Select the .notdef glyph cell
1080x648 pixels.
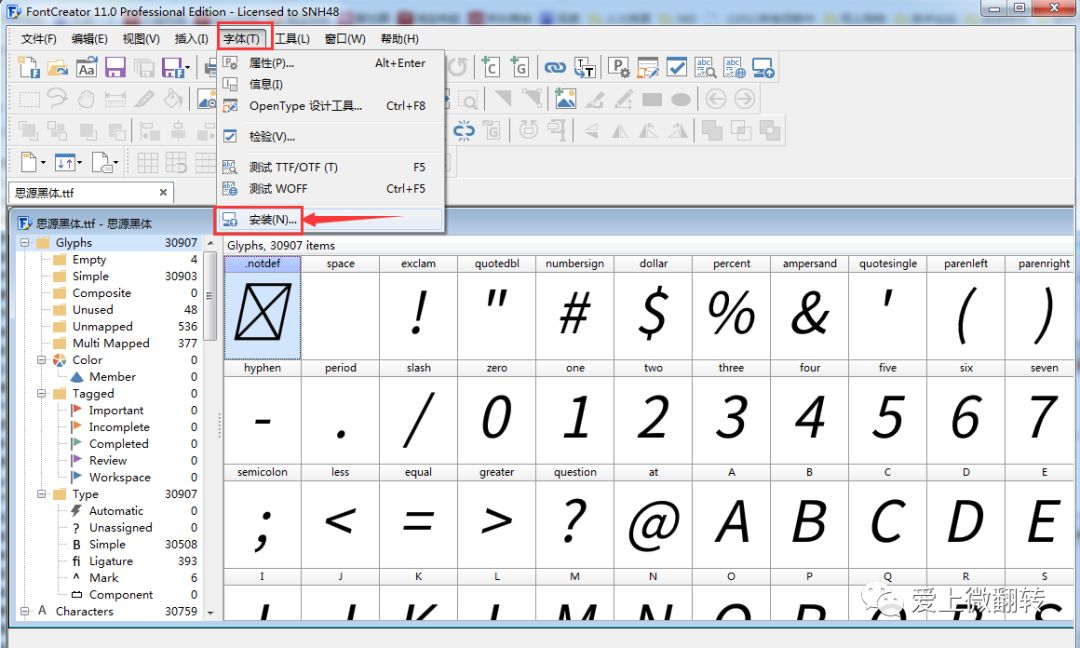click(x=262, y=307)
